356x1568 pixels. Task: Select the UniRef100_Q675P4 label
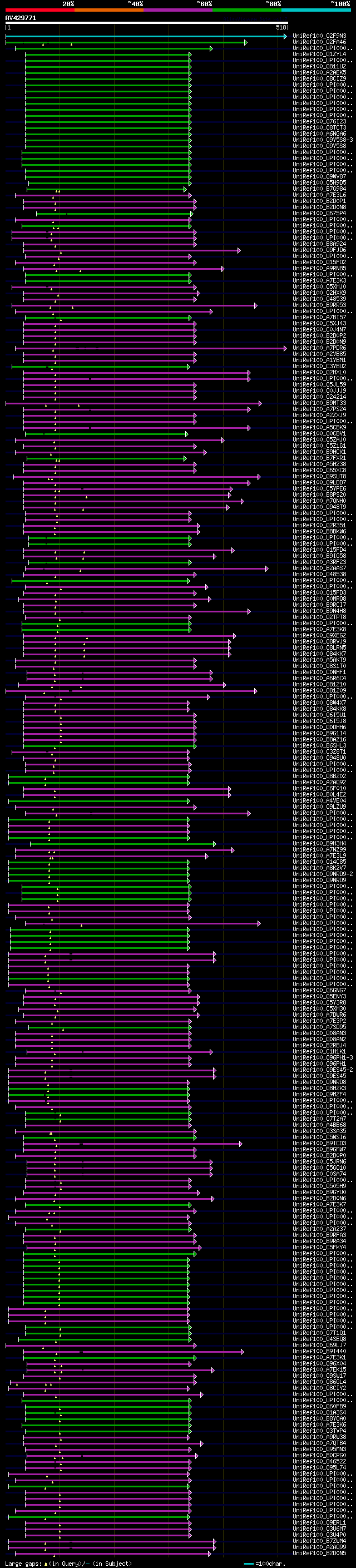click(x=319, y=214)
